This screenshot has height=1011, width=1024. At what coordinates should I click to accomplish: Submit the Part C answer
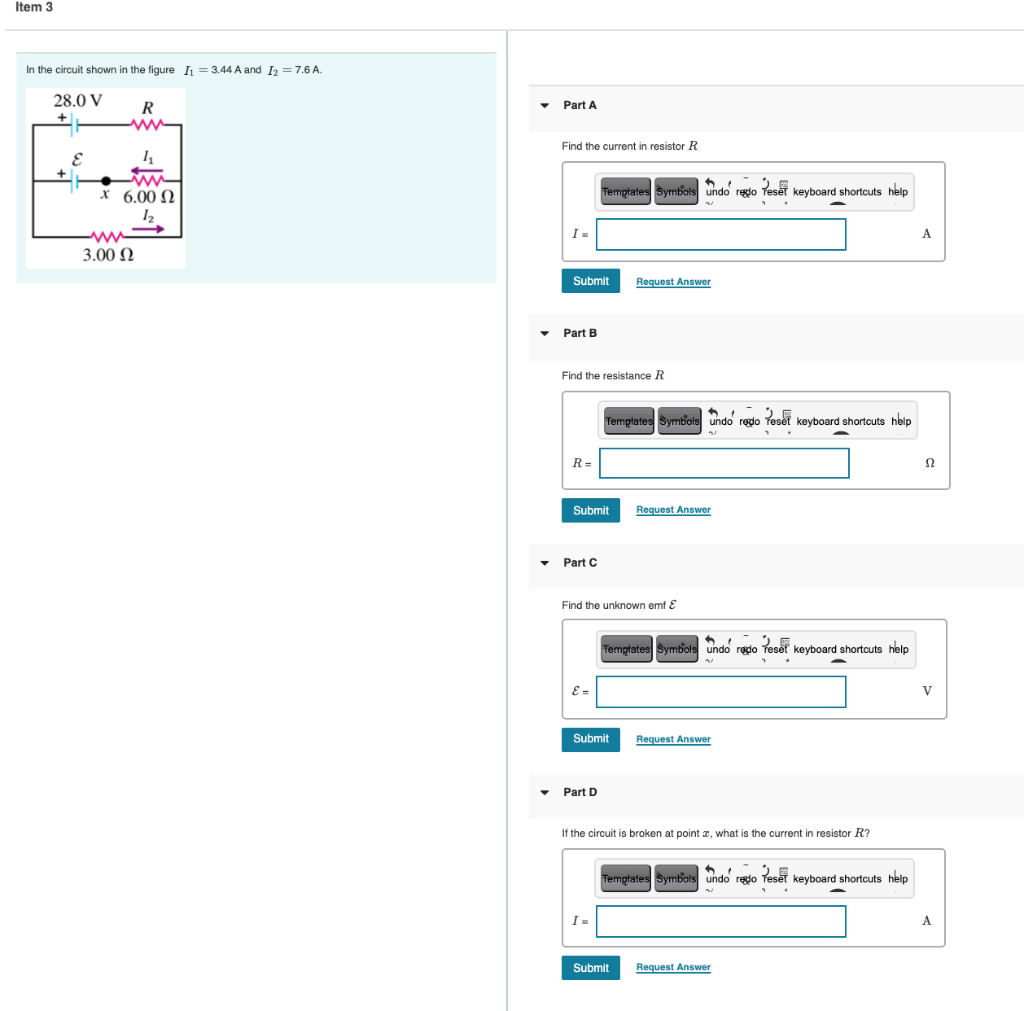[x=590, y=739]
